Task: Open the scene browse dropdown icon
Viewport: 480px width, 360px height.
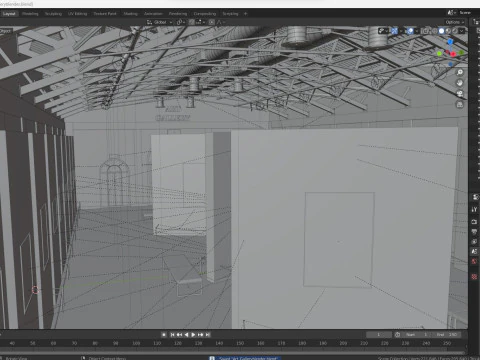Action: (451, 13)
